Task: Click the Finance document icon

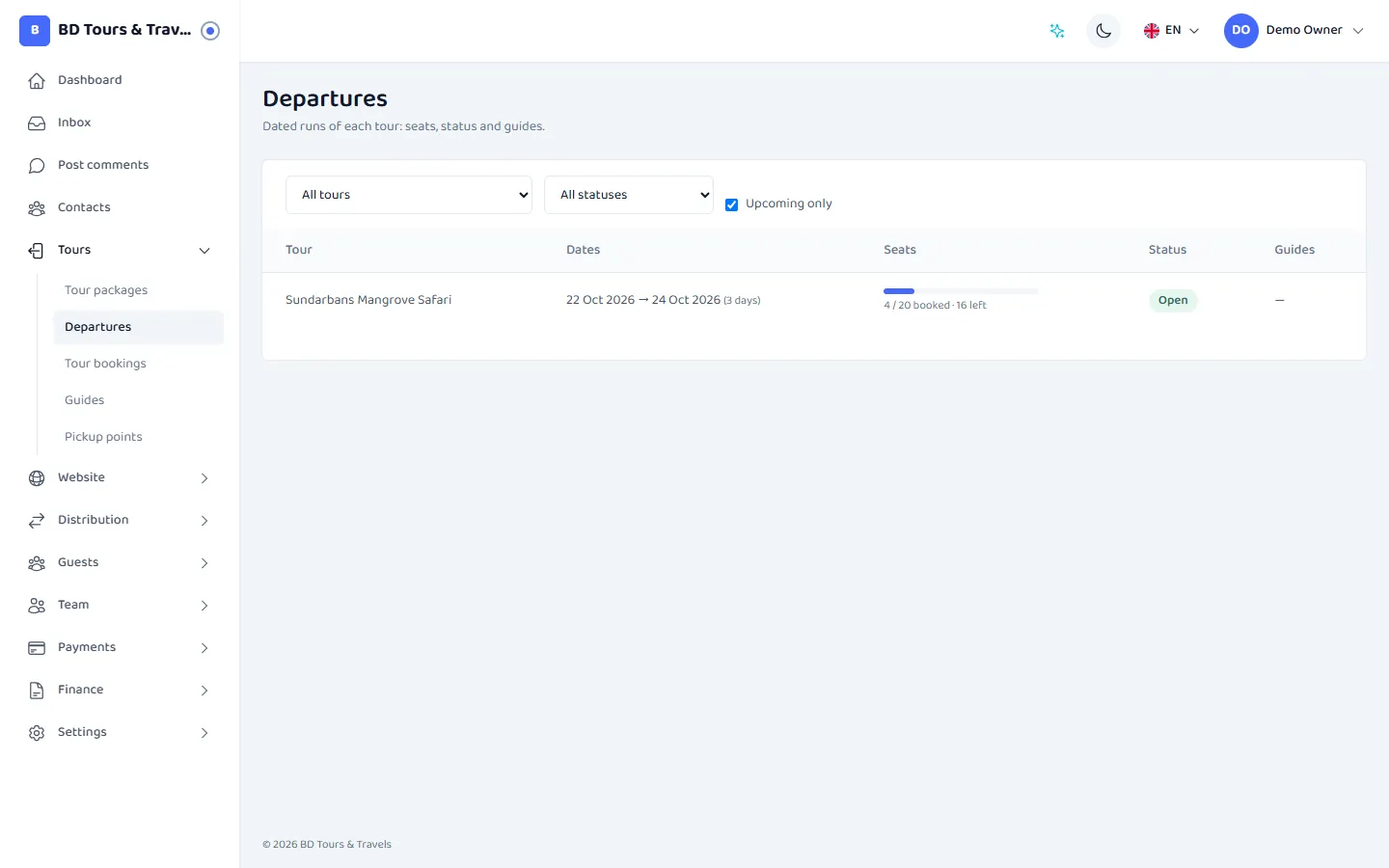Action: pyautogui.click(x=37, y=691)
